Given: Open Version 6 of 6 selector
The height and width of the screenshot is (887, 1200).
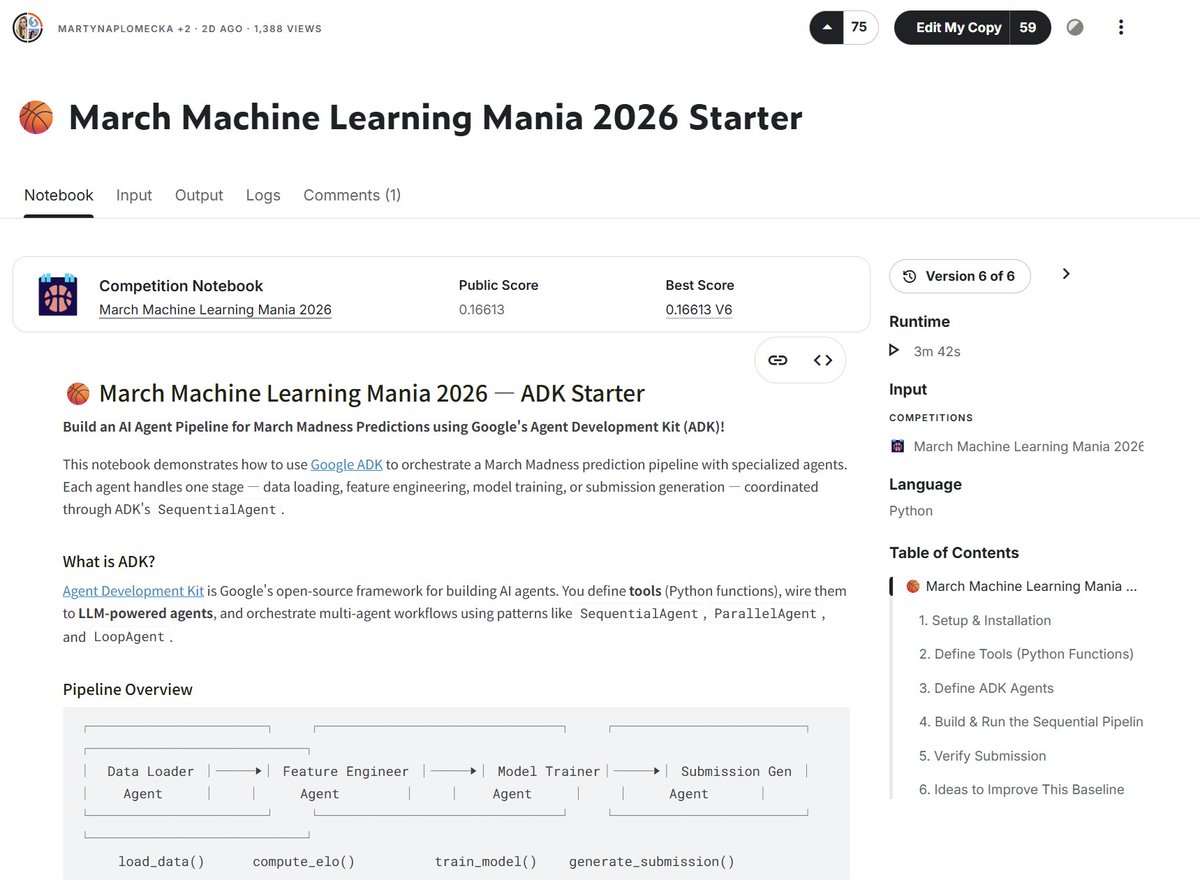Looking at the screenshot, I should tap(959, 276).
